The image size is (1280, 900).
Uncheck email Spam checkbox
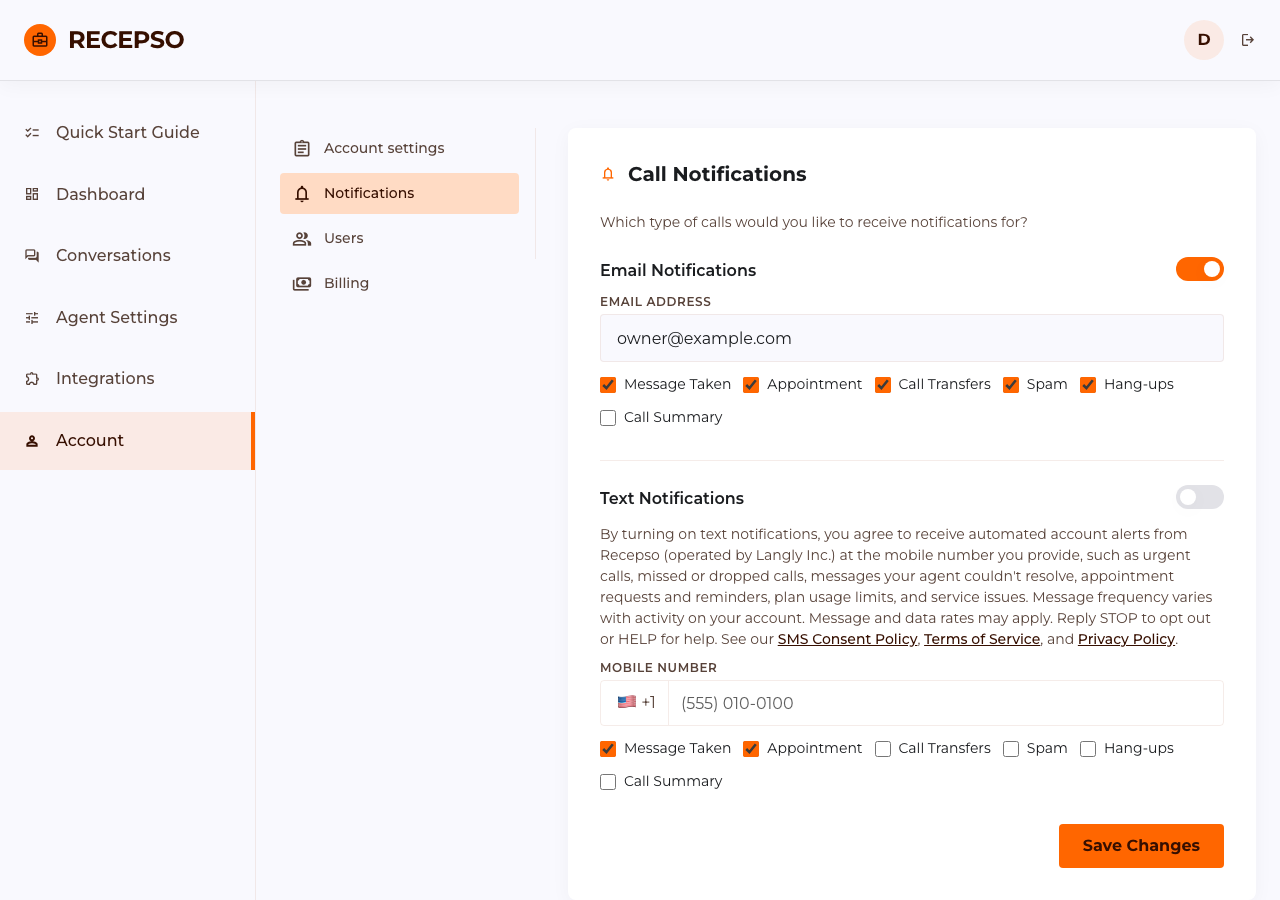pyautogui.click(x=1011, y=385)
